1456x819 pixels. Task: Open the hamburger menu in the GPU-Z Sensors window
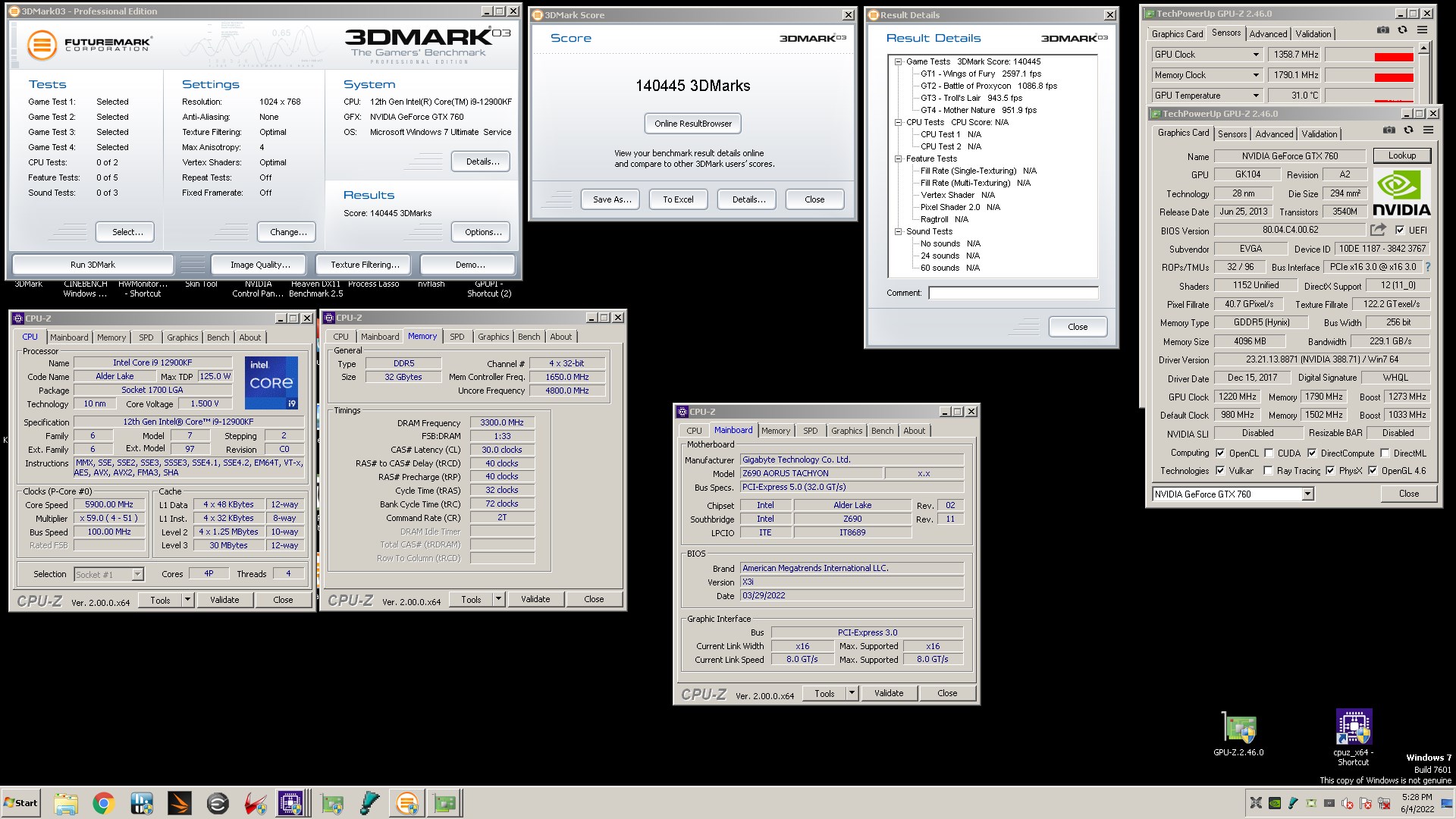pos(1422,30)
